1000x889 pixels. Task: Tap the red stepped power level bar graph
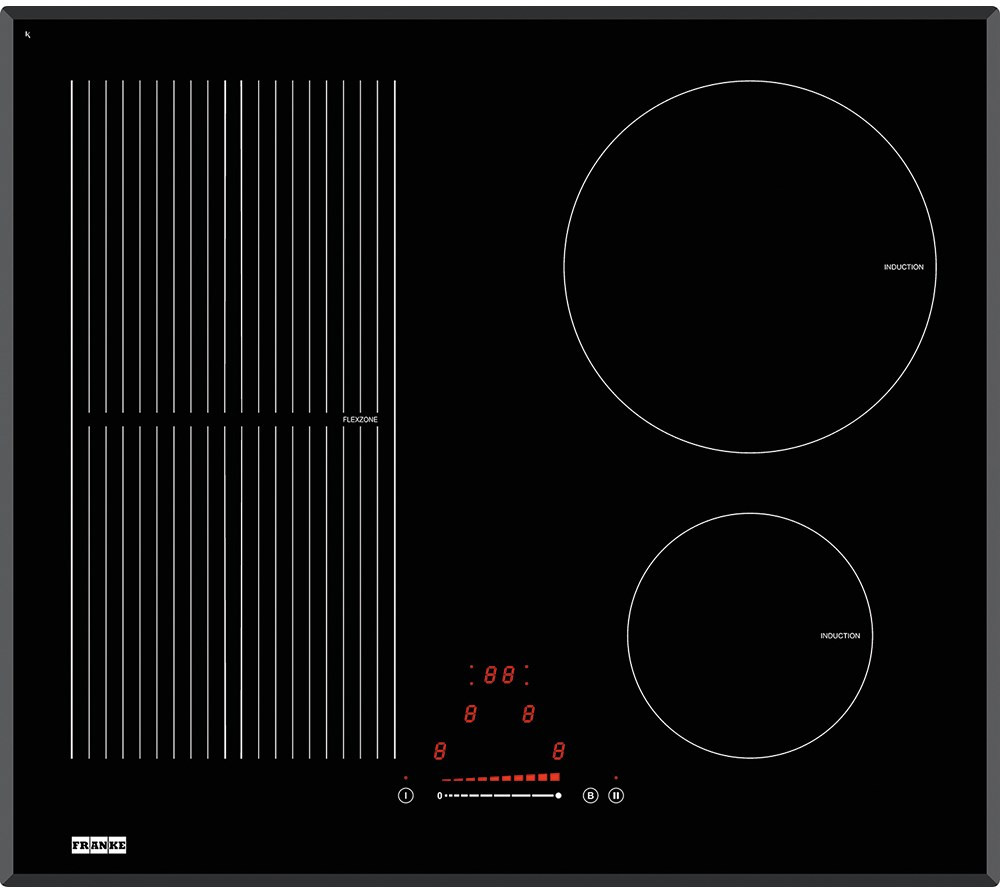point(501,777)
